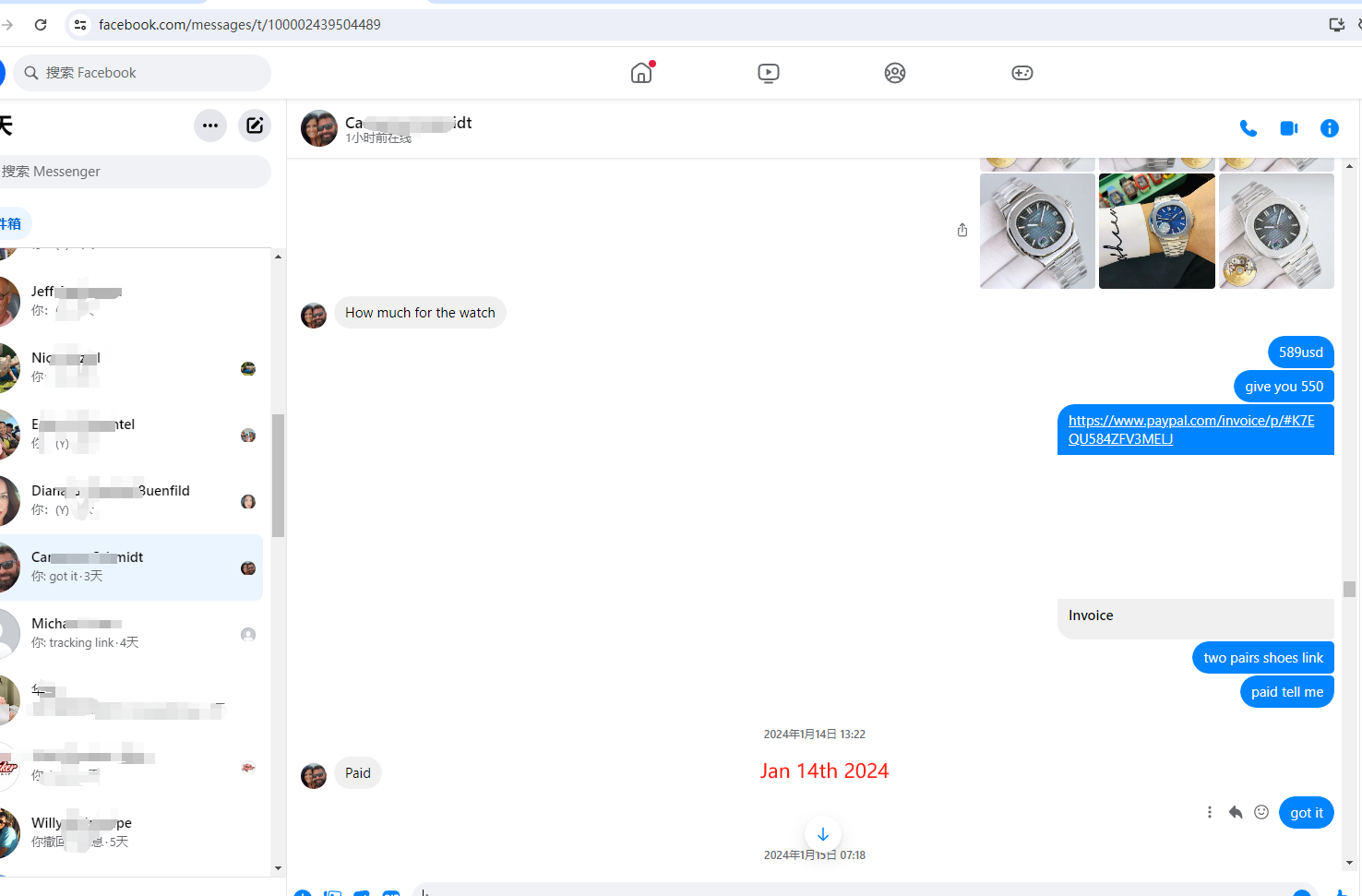Screen dimensions: 1362x896
Task: Share the watch photos using forward icon
Action: (962, 230)
